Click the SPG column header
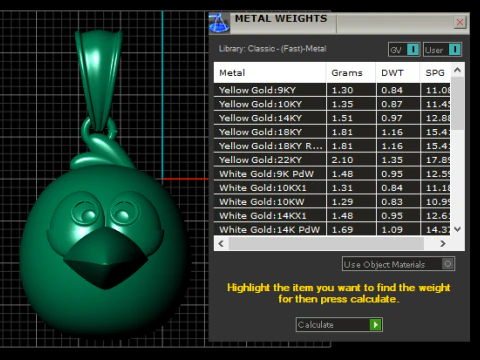 tap(435, 73)
